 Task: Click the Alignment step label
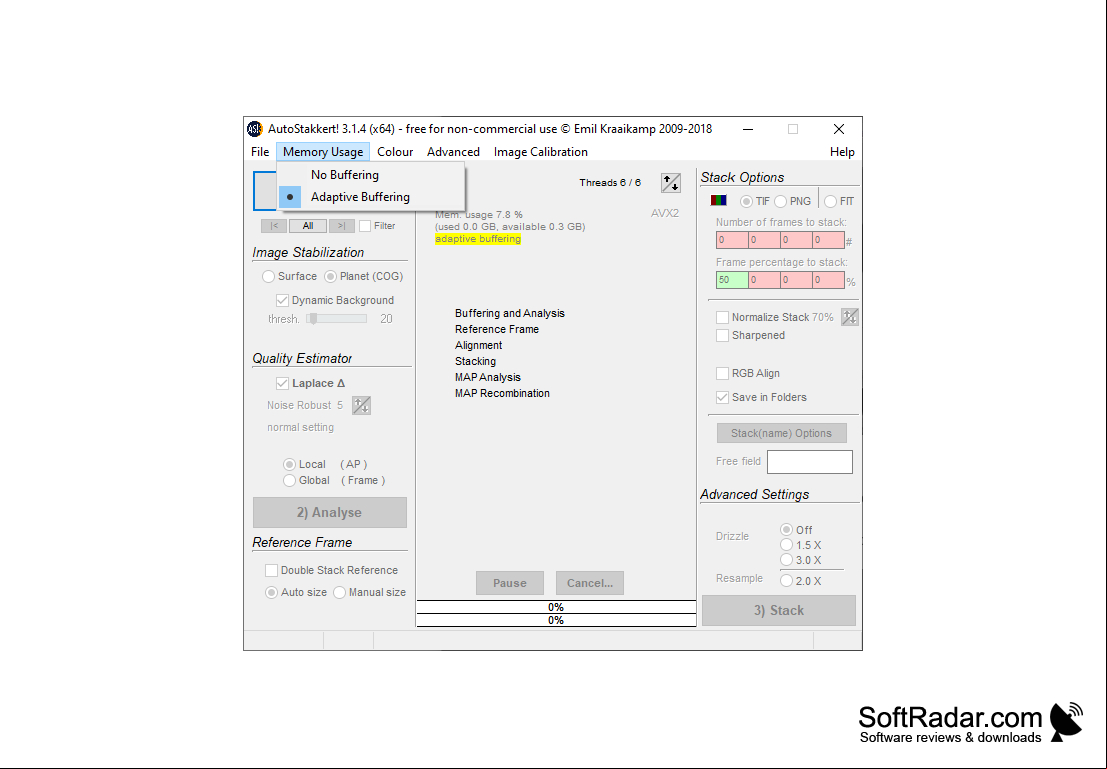click(x=478, y=345)
